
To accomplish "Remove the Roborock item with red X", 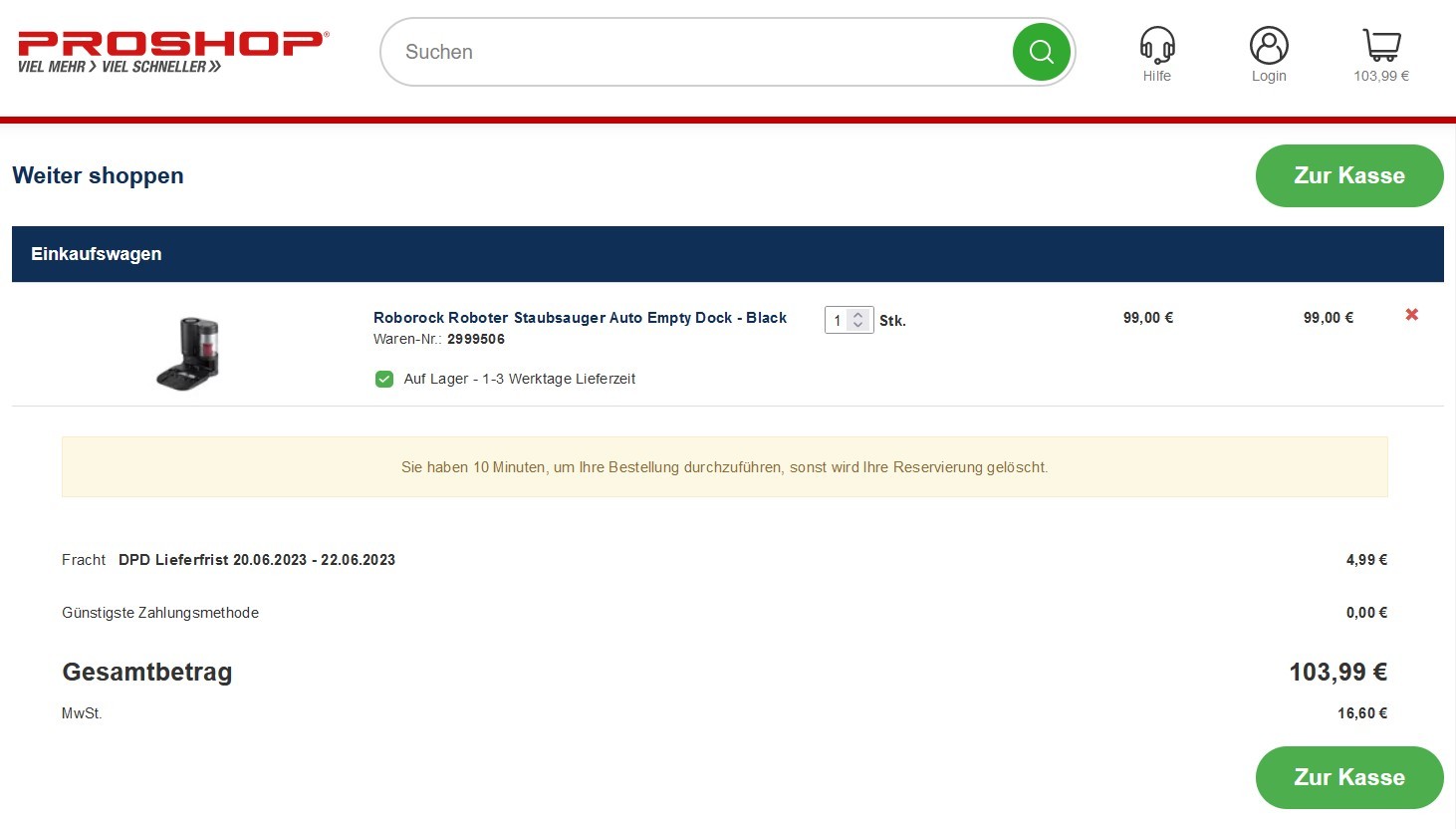I will pyautogui.click(x=1411, y=315).
